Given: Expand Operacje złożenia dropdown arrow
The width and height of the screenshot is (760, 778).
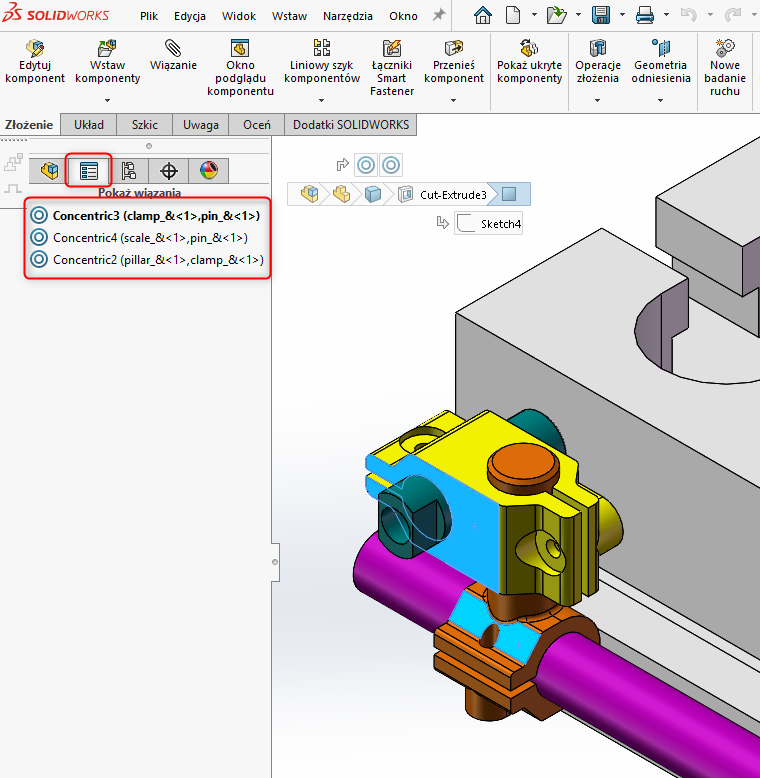Looking at the screenshot, I should point(598,100).
